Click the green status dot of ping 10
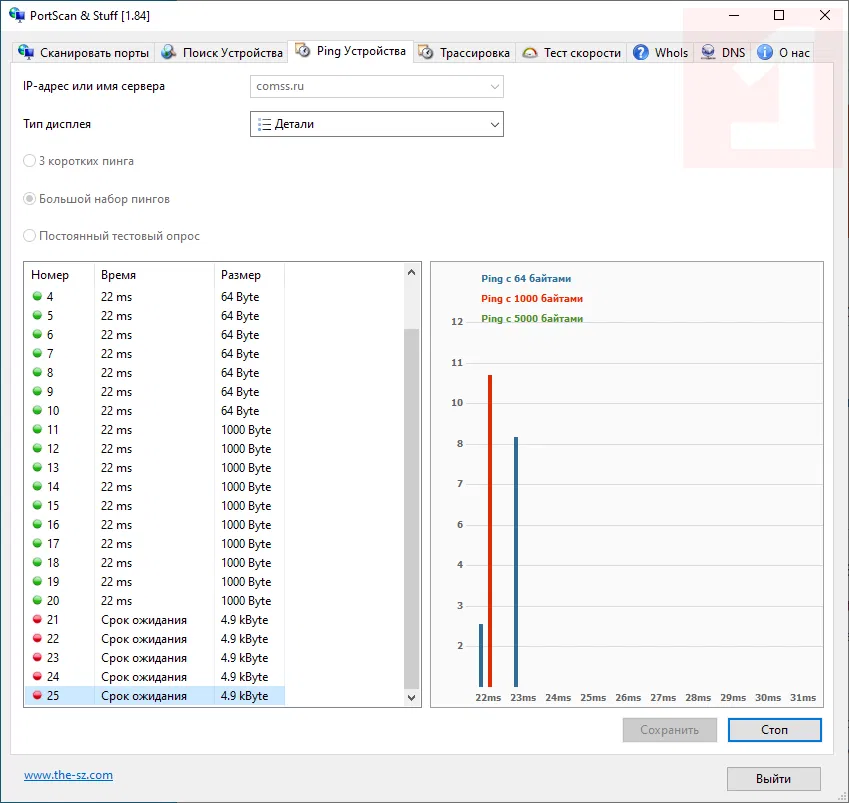This screenshot has width=849, height=803. coord(37,410)
